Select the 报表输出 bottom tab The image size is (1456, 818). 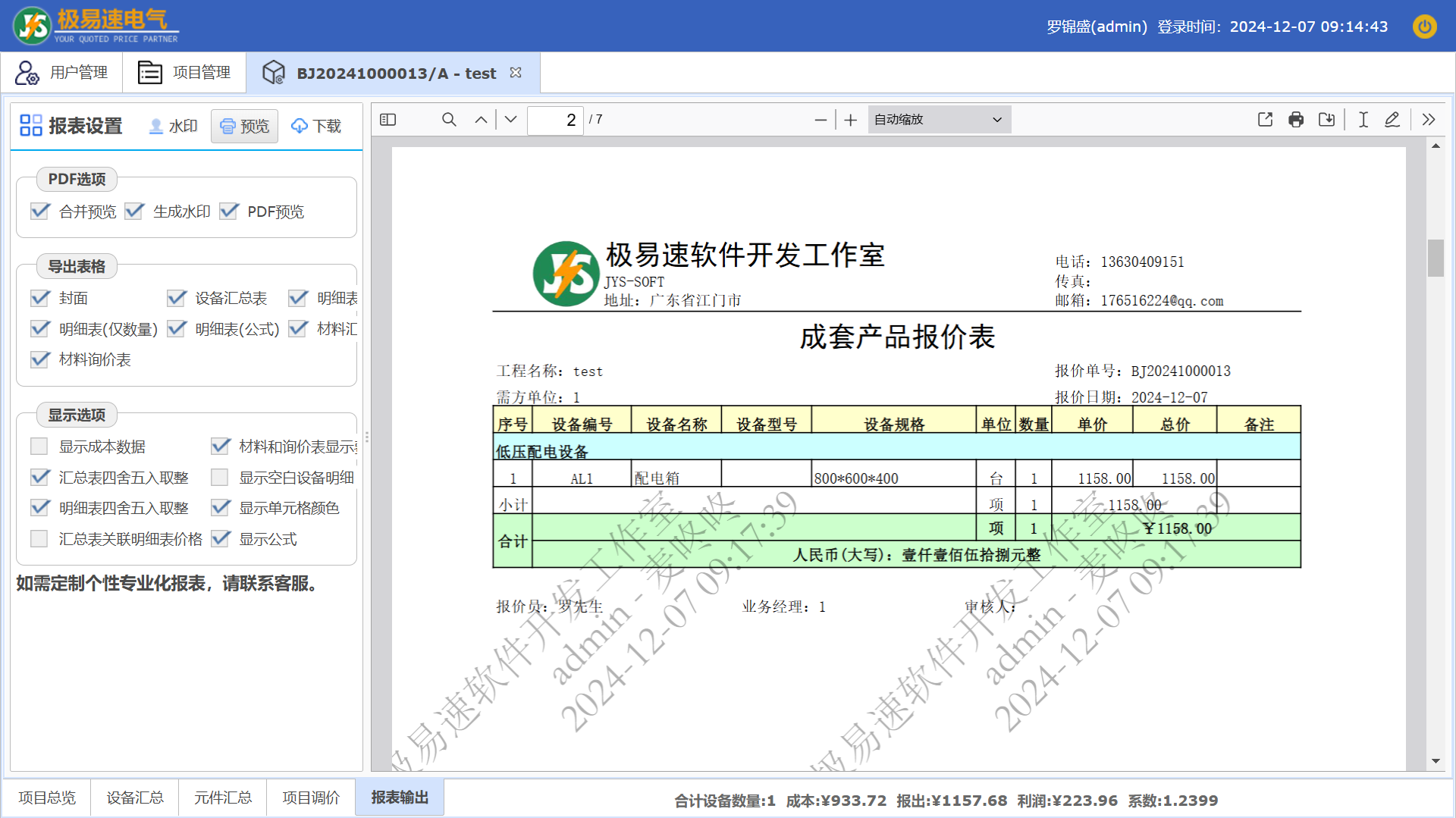[400, 798]
